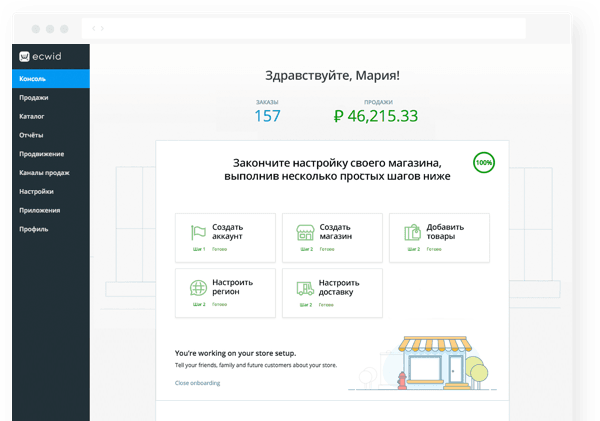
Task: Open the Консоль menu item
Action: [51, 79]
